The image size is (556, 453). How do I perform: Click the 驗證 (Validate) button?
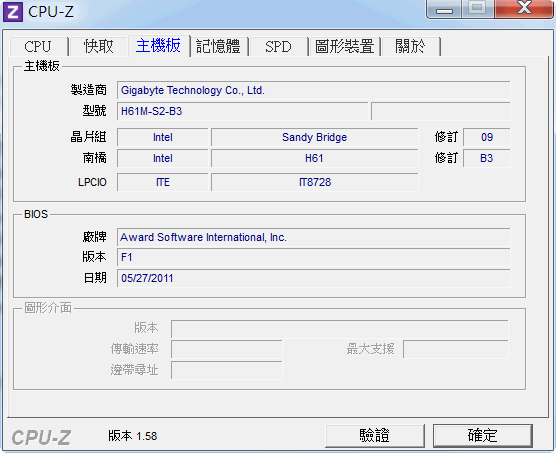click(375, 435)
